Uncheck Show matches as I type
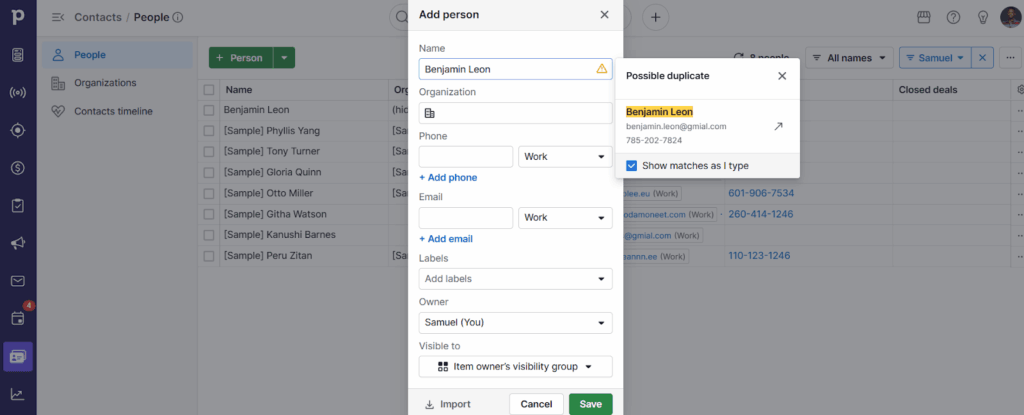The width and height of the screenshot is (1024, 415). [632, 166]
